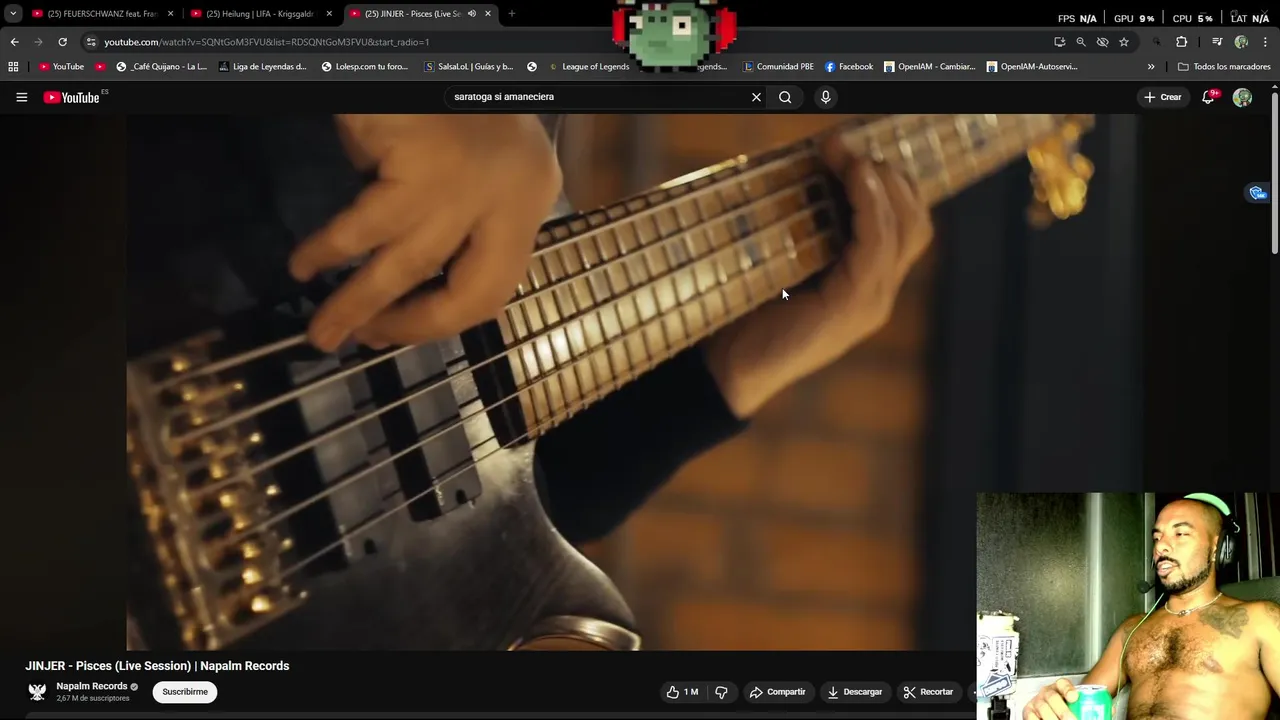1280x720 pixels.
Task: Open the Facebook bookmark
Action: tap(849, 67)
